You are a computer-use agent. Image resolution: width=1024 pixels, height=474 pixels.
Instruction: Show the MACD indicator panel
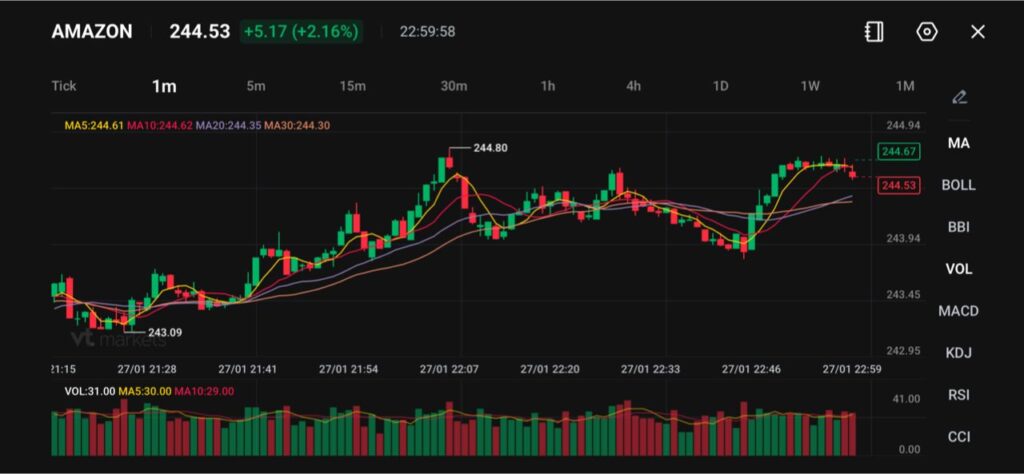pos(958,311)
